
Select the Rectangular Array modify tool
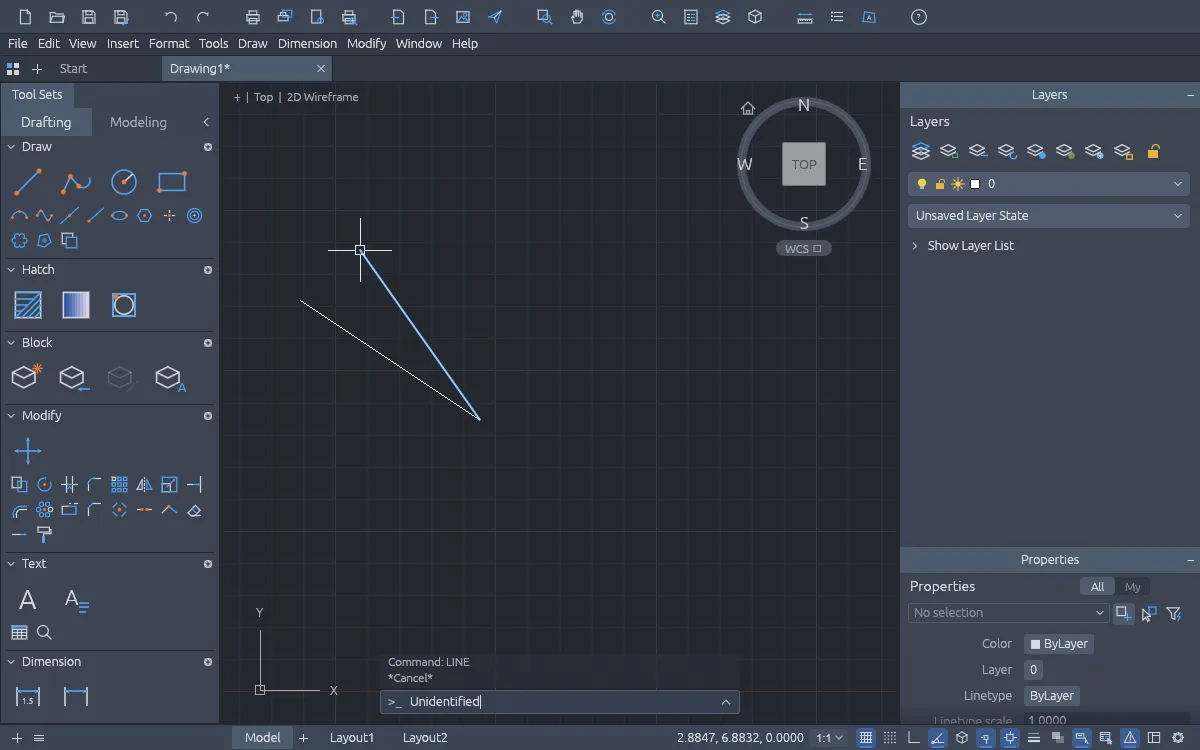(x=119, y=485)
